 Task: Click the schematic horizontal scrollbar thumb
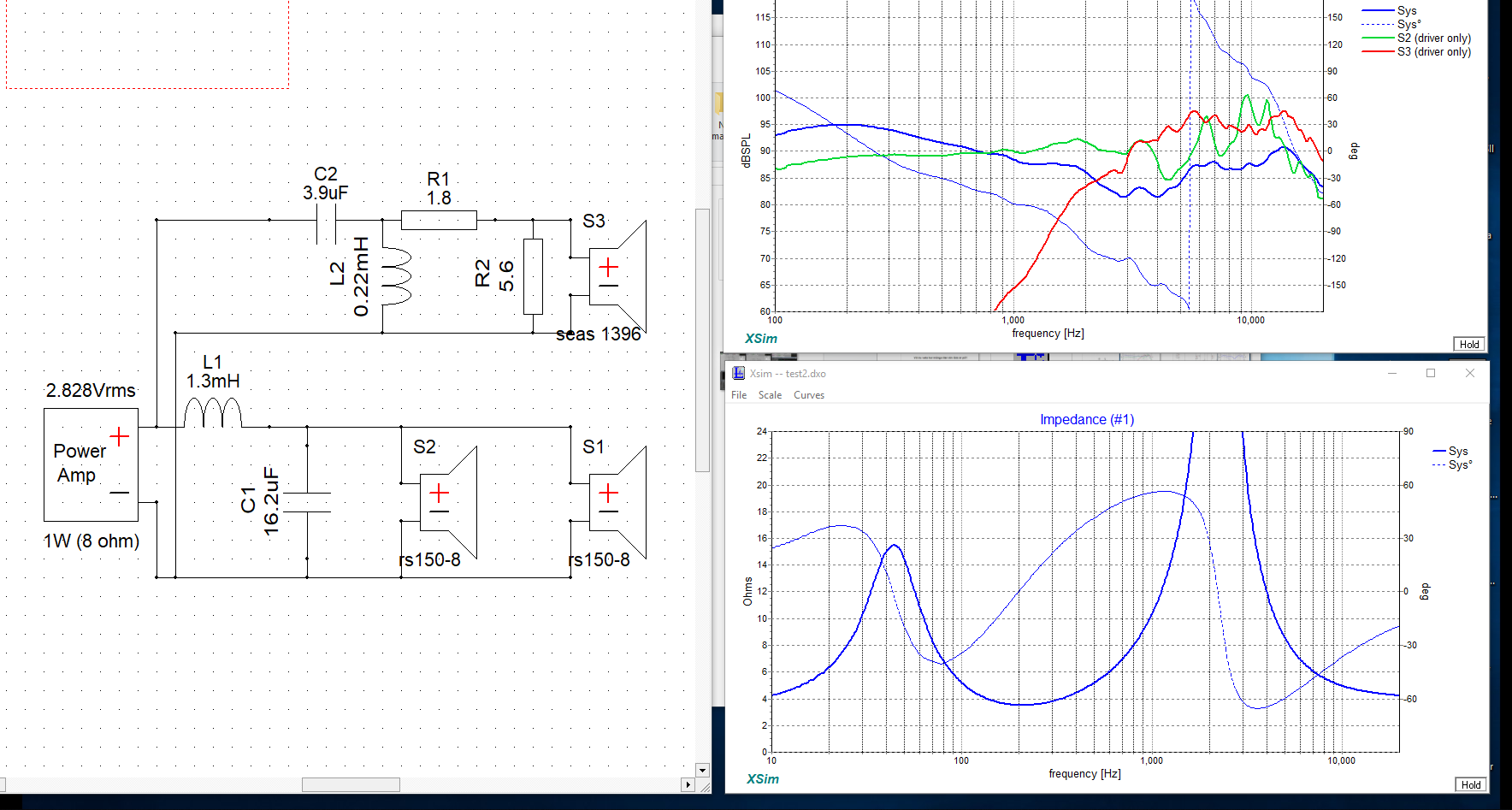pyautogui.click(x=351, y=784)
